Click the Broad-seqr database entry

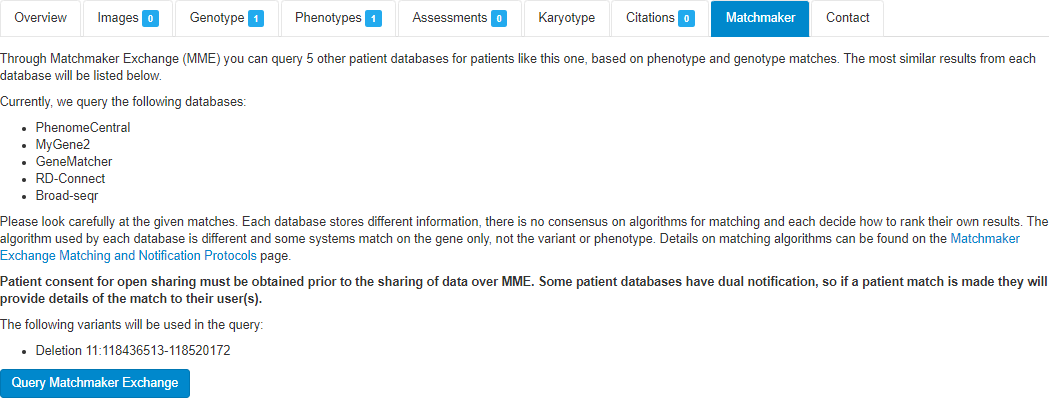[68, 196]
